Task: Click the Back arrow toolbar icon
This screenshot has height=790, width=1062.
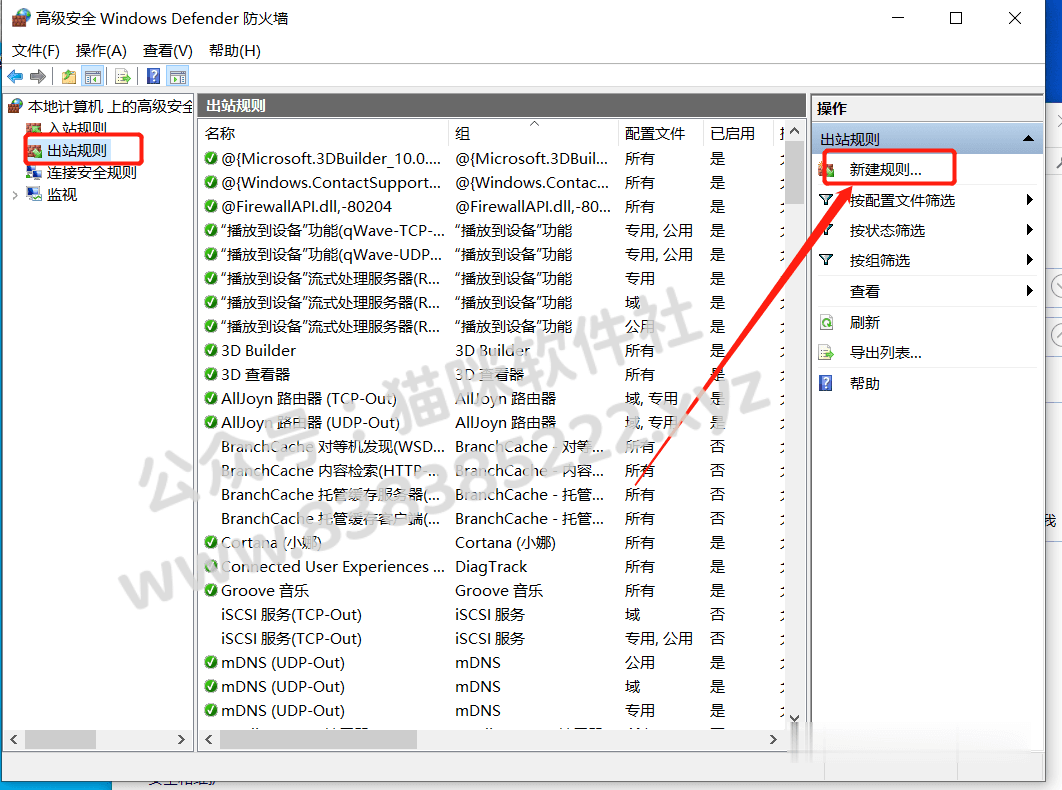Action: pos(15,77)
